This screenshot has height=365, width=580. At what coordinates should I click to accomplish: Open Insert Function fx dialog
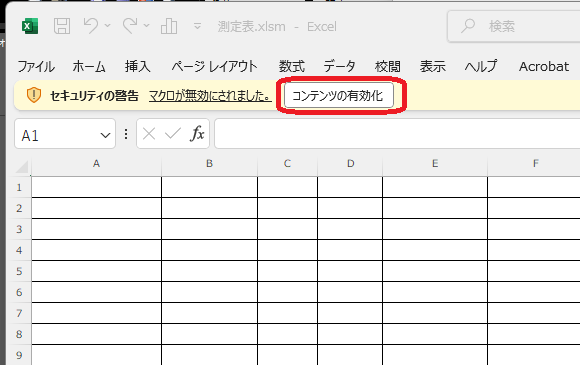click(197, 134)
